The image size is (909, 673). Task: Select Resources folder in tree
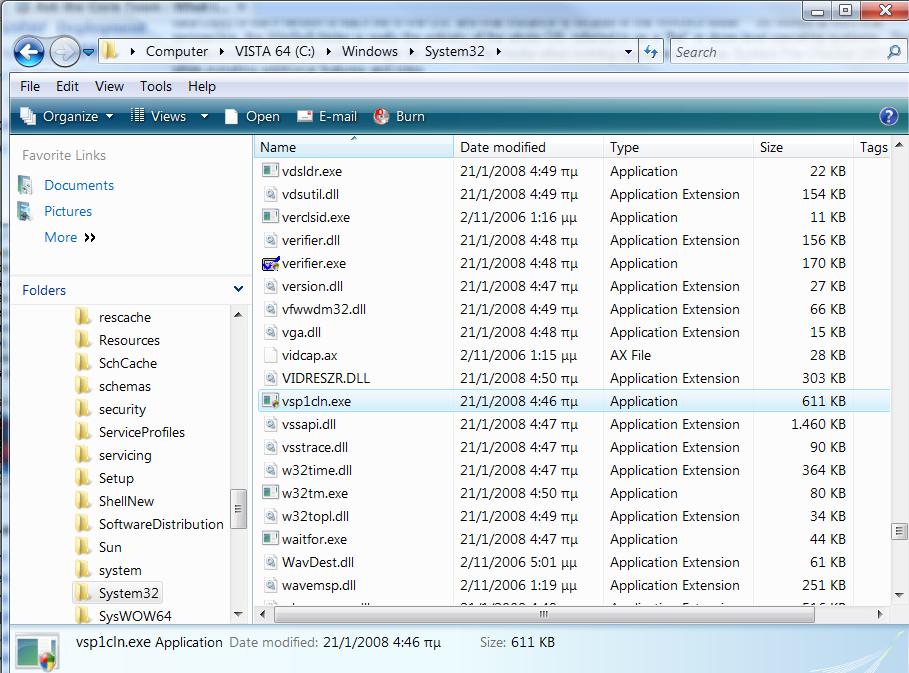[x=129, y=340]
